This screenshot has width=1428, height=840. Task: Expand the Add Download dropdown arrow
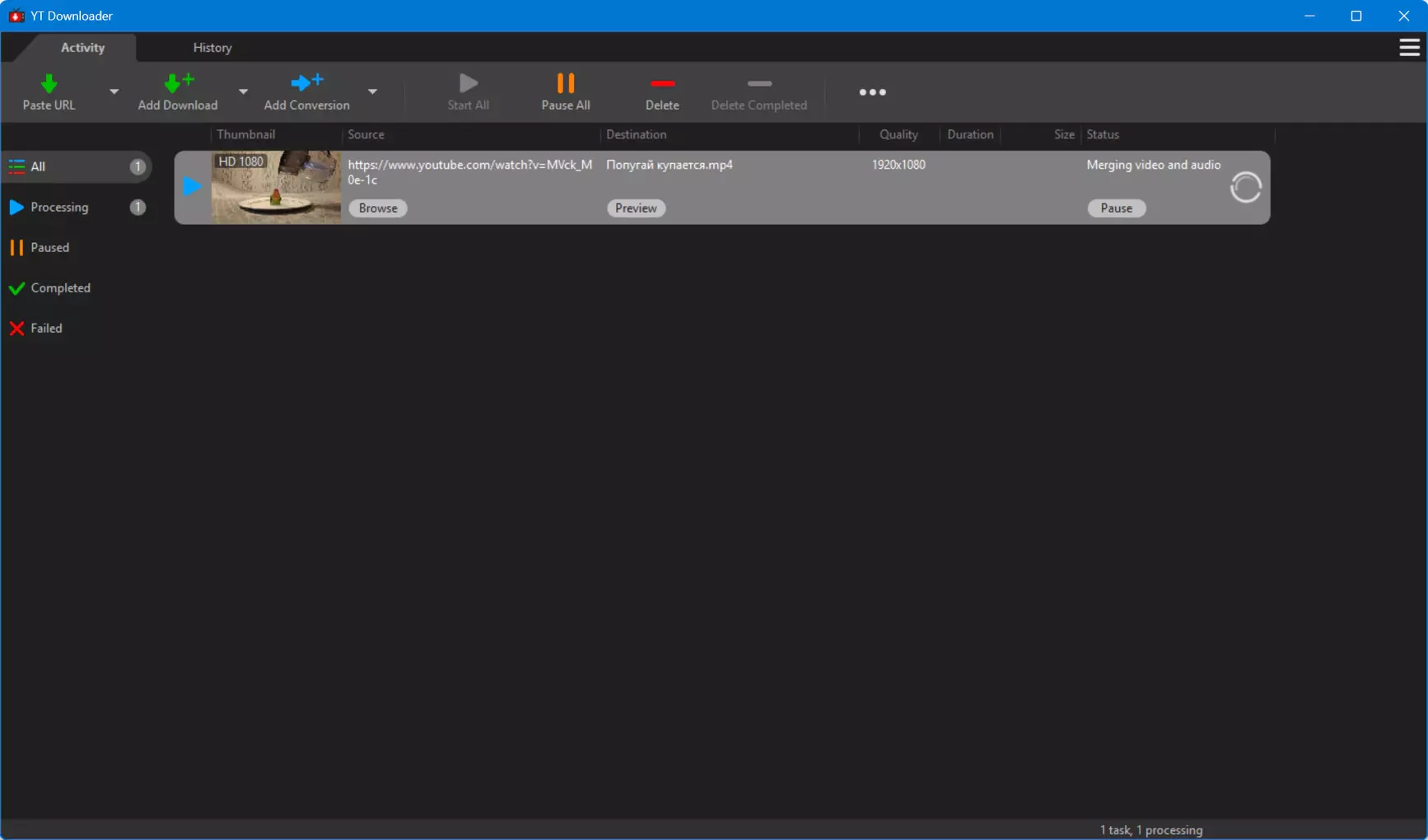(243, 91)
